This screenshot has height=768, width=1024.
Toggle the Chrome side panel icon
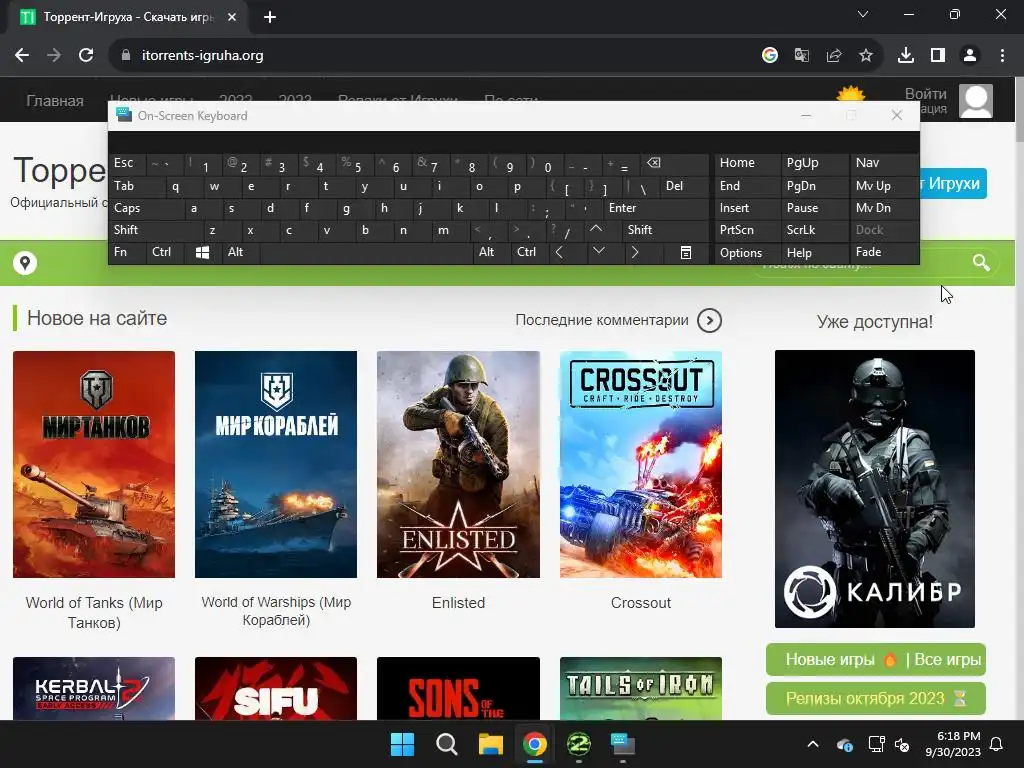[938, 56]
